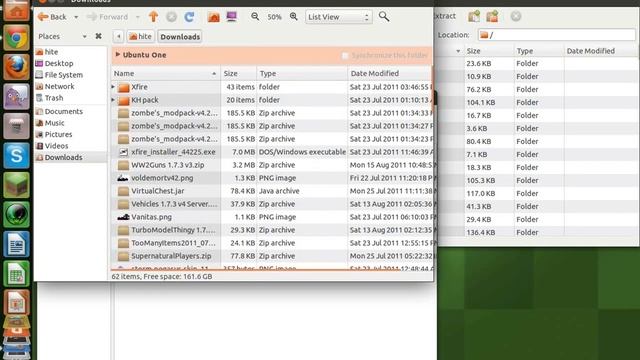Open the Computer icon in toolbar
Viewport: 640px width, 360px height.
tap(231, 17)
